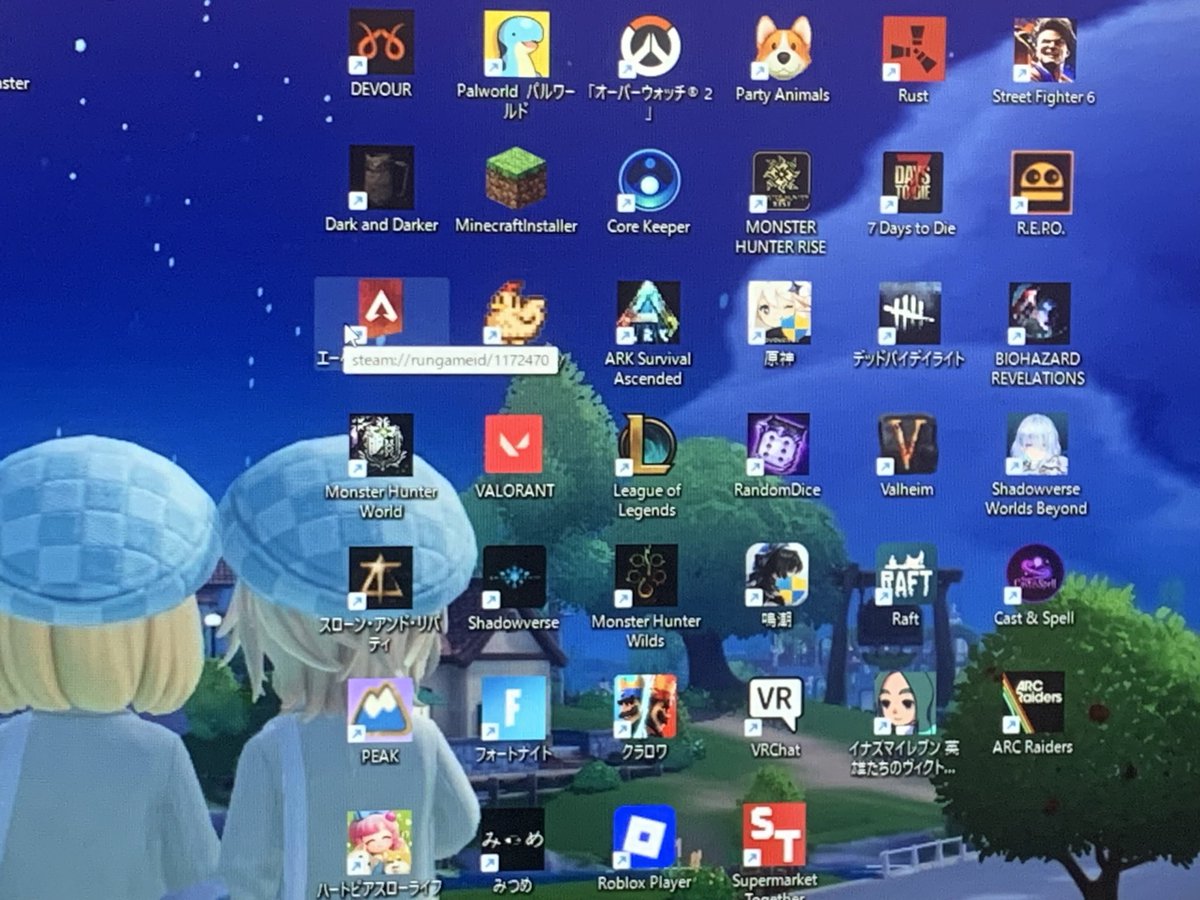1200x900 pixels.
Task: Open Shadowverse Worlds Beyond shortcut
Action: coord(1037,444)
